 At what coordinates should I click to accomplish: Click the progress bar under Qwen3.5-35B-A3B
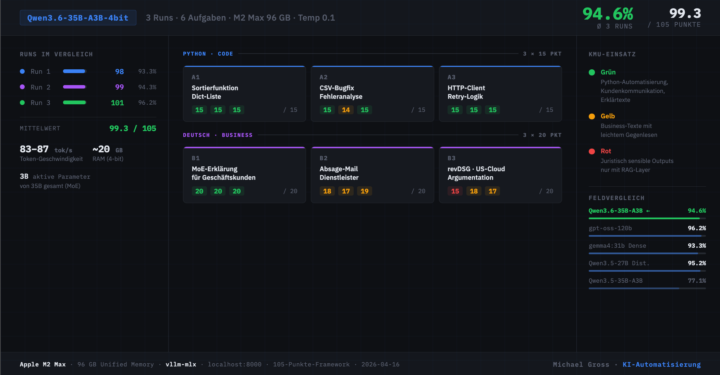[x=647, y=289]
